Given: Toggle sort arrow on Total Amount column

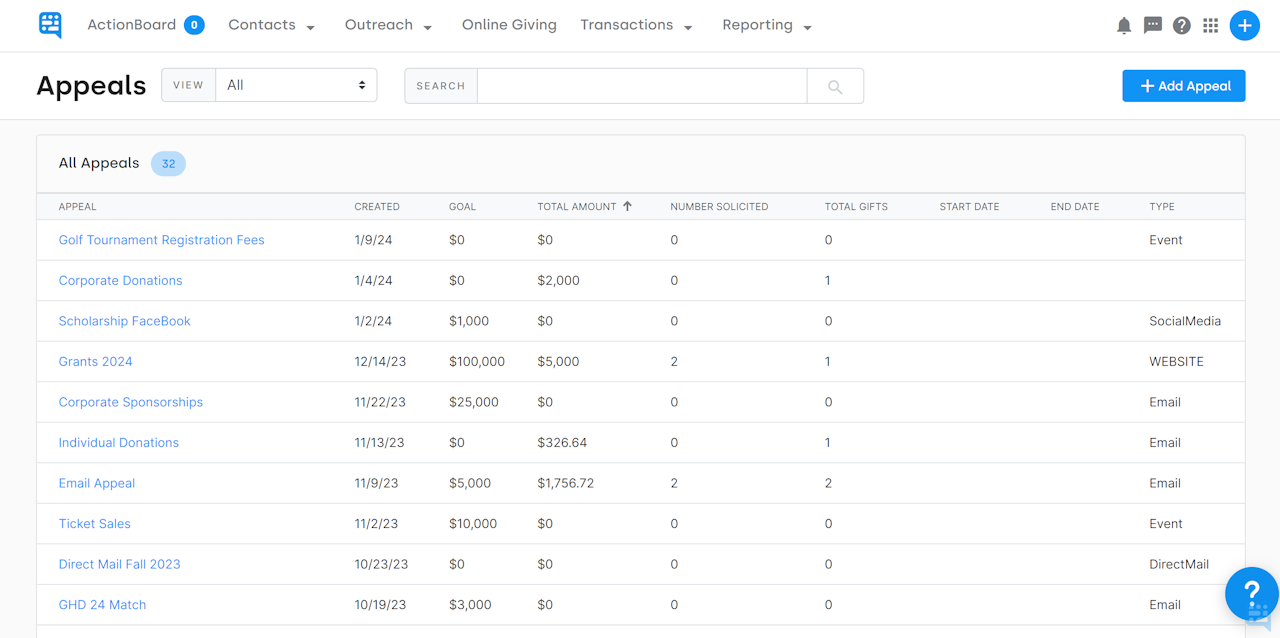Looking at the screenshot, I should click(x=628, y=206).
